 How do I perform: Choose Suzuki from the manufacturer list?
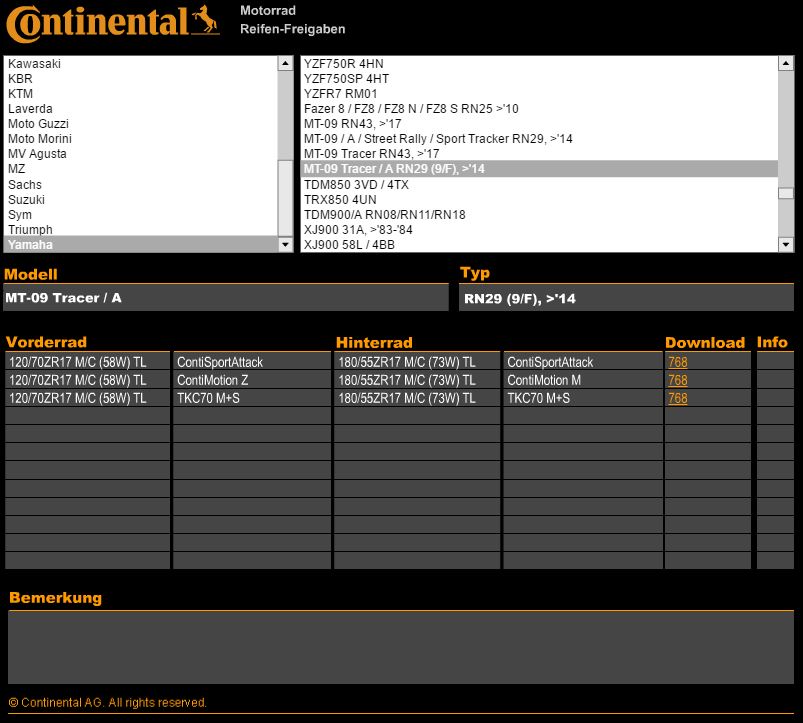pos(27,200)
